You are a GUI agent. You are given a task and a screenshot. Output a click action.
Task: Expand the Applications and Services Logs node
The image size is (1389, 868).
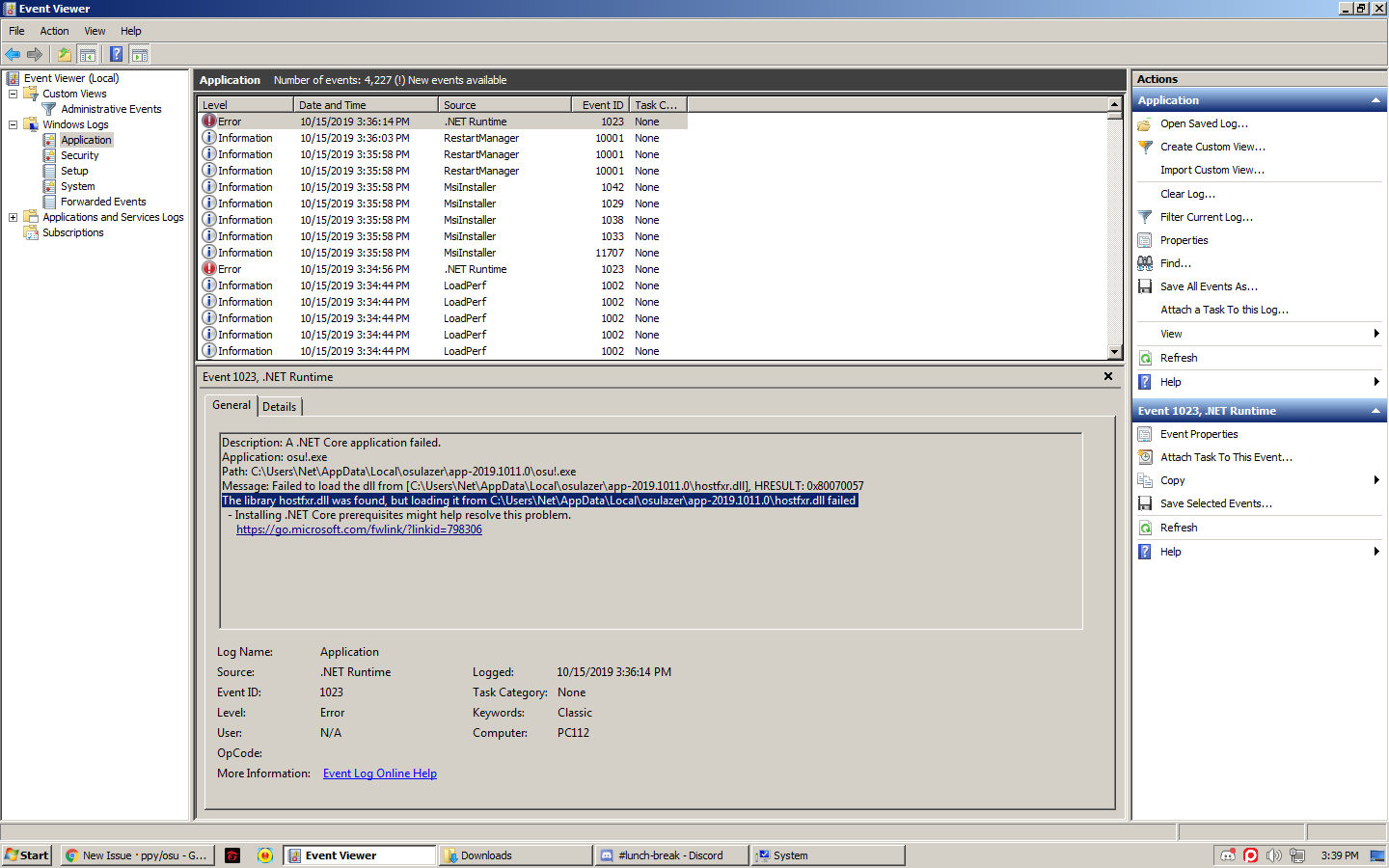(x=14, y=216)
